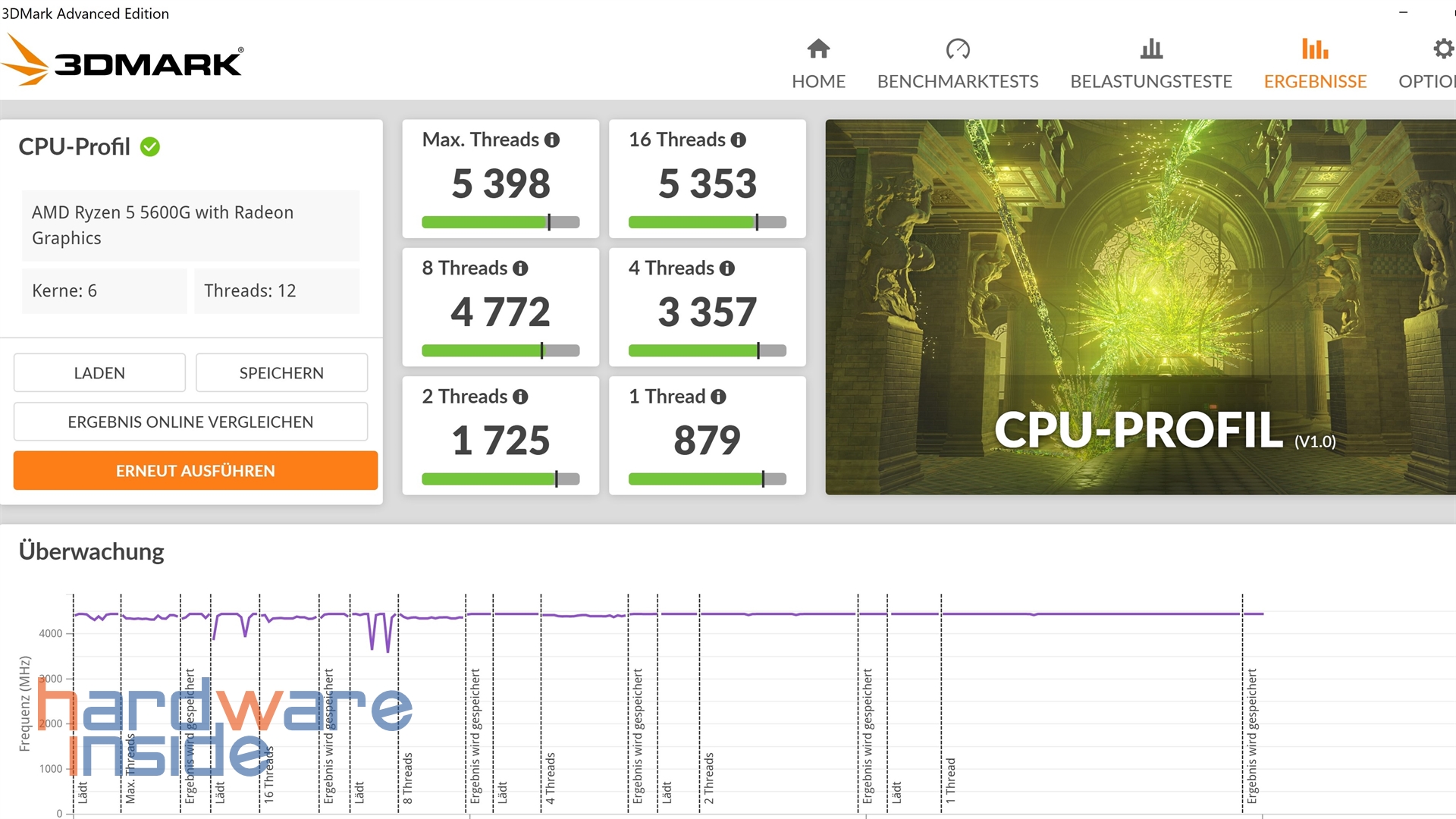This screenshot has width=1456, height=819.
Task: Click the info icon beside 2 Threads
Action: click(520, 397)
